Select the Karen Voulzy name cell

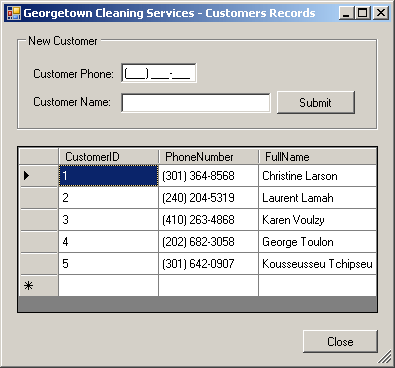[x=317, y=220]
